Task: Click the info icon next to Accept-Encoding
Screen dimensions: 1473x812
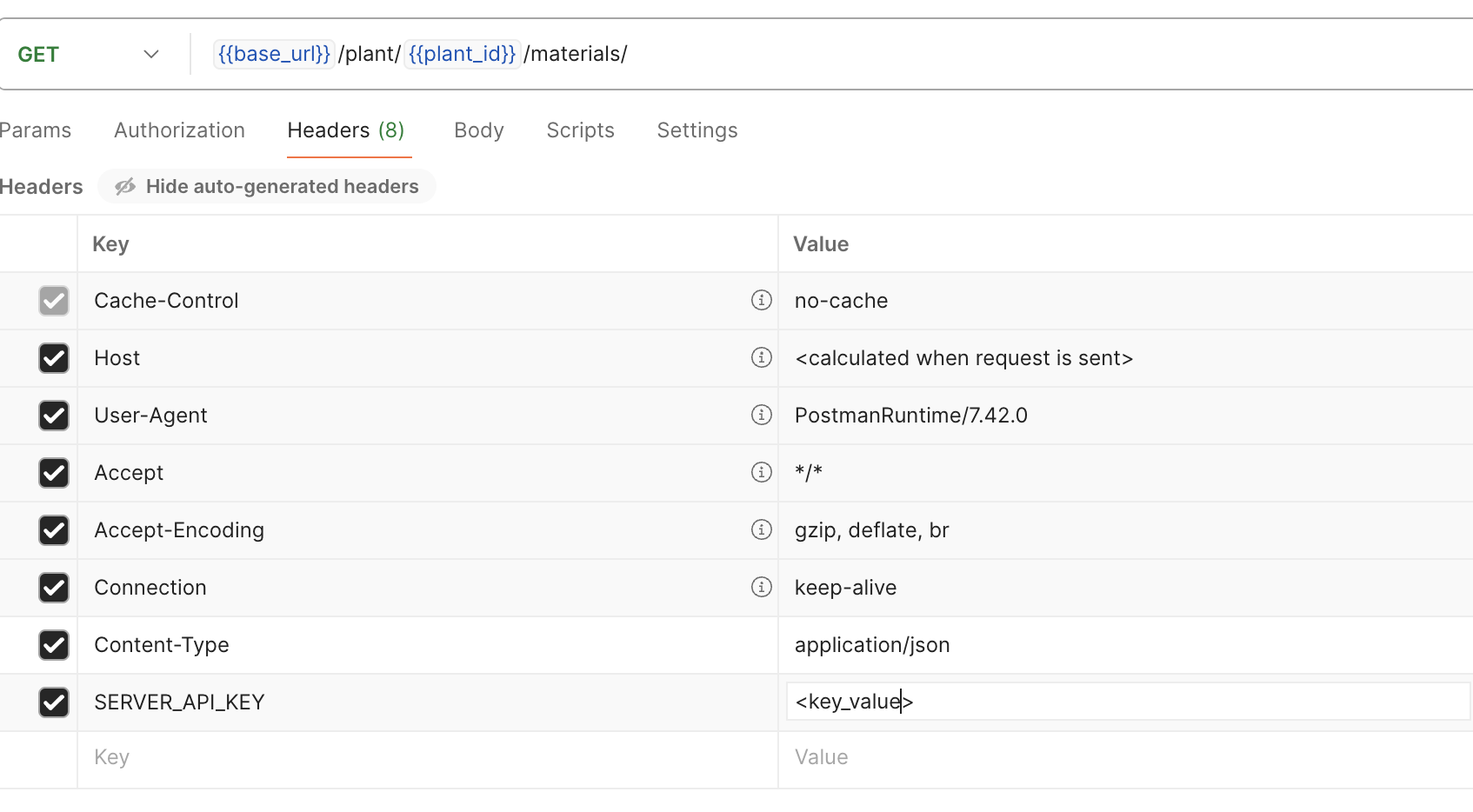Action: point(762,529)
